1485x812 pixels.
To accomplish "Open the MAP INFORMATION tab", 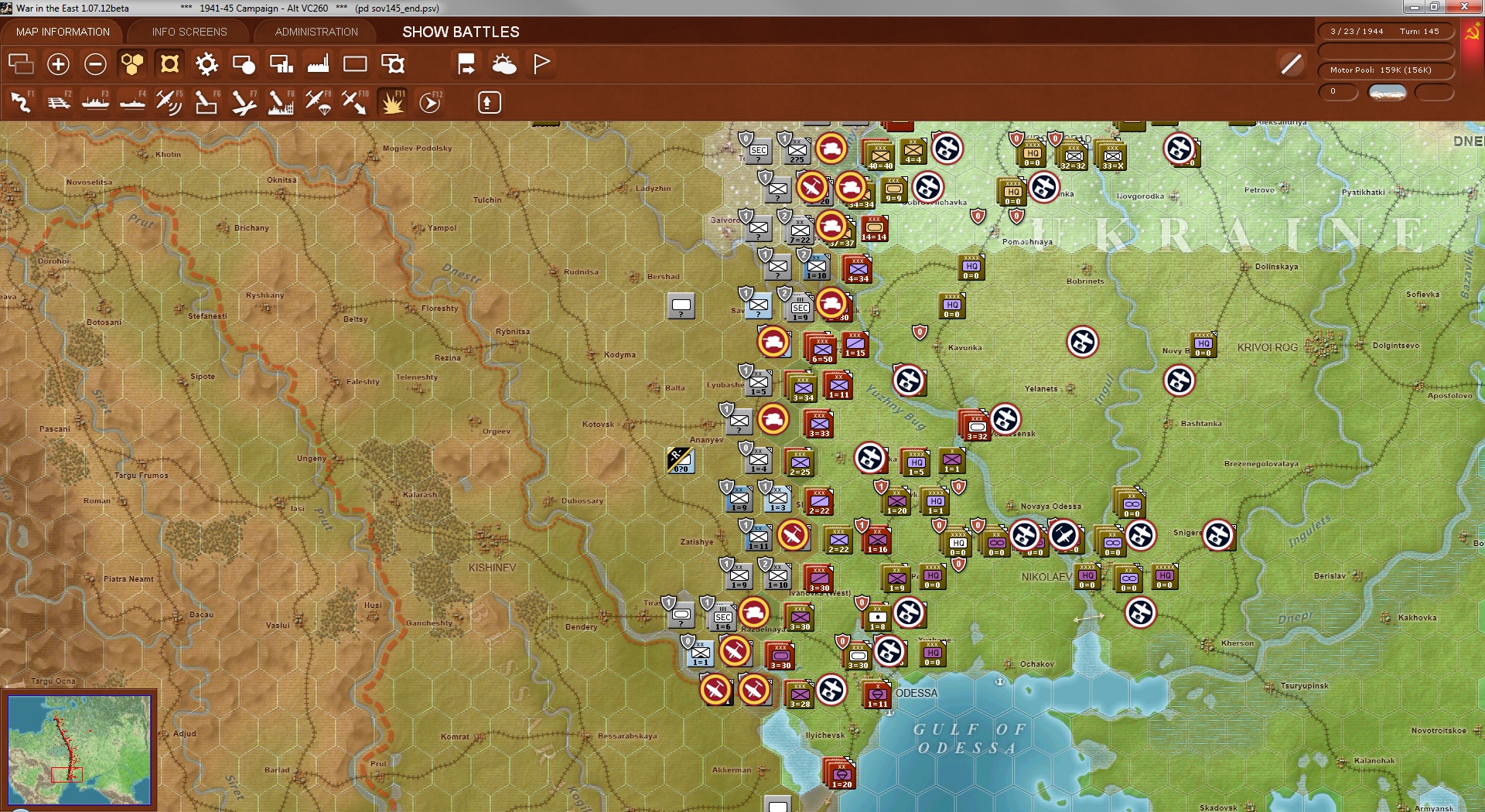I will (63, 32).
